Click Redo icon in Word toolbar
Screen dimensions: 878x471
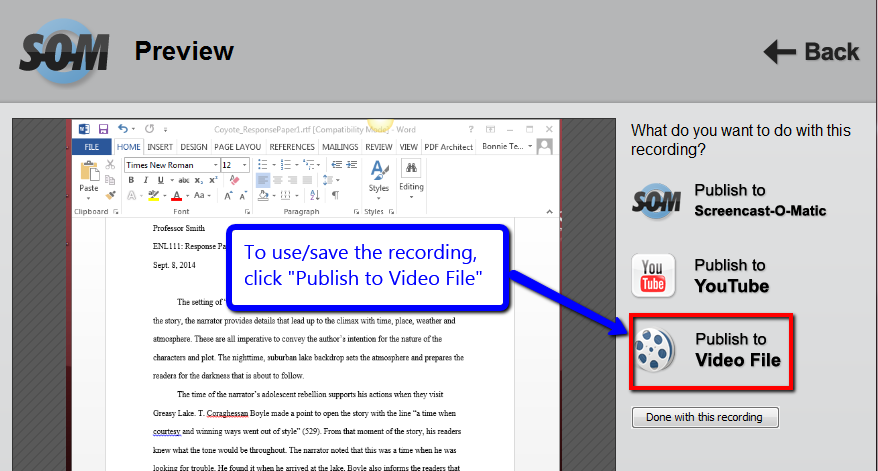coord(150,129)
